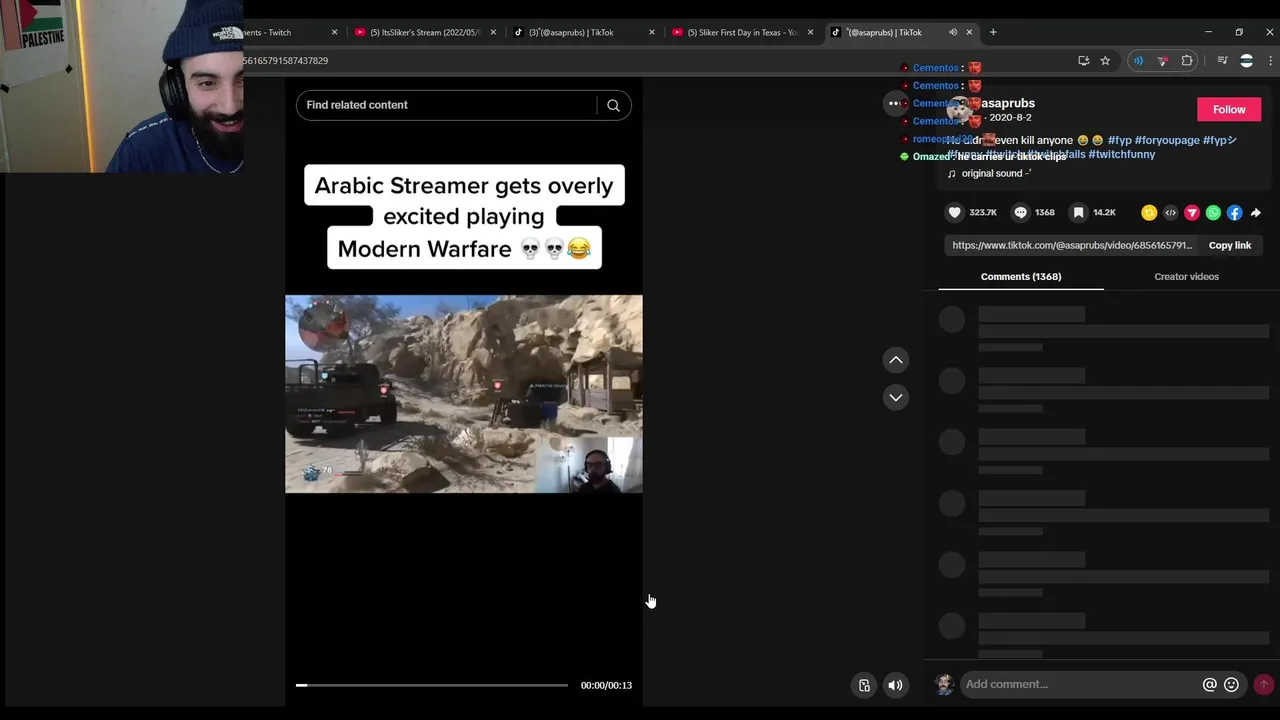Go to next video arrow

[x=896, y=397]
